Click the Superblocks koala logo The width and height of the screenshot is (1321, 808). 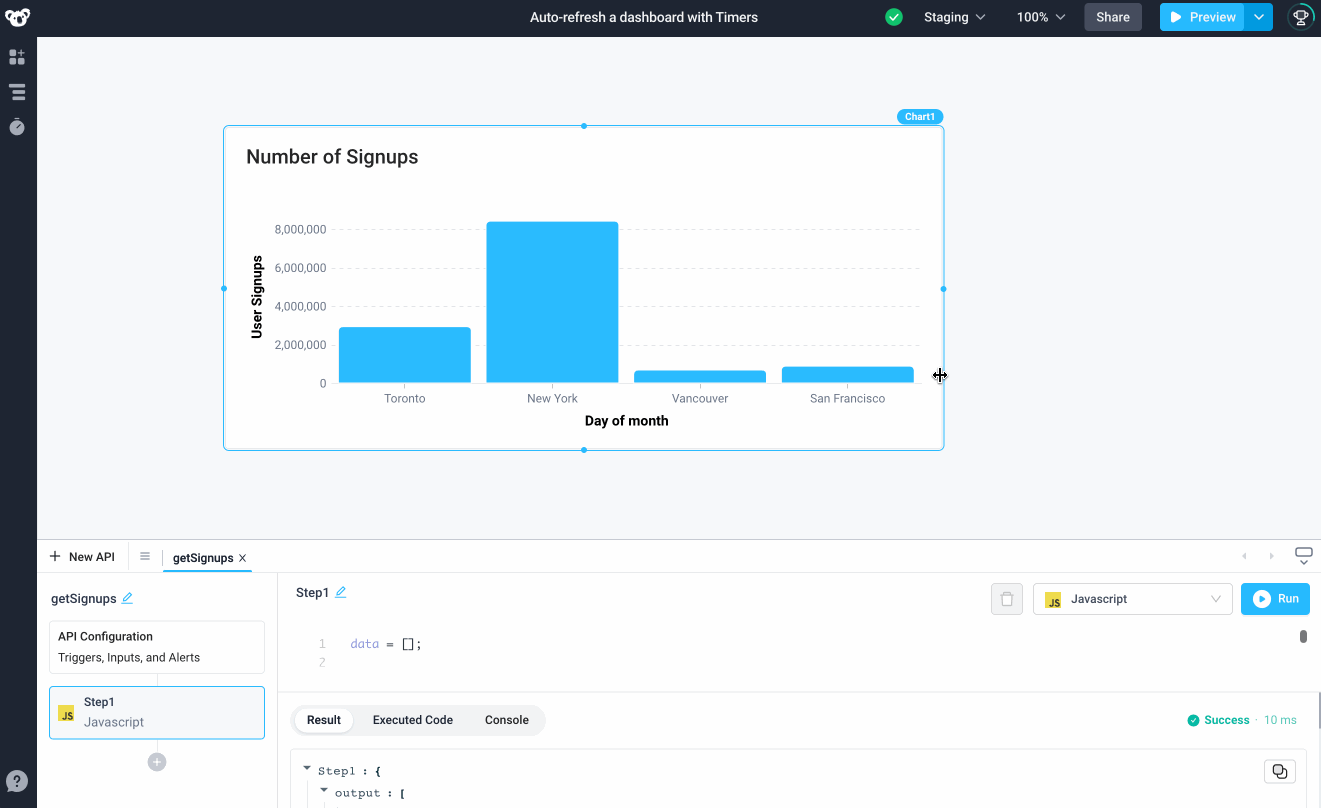17,17
